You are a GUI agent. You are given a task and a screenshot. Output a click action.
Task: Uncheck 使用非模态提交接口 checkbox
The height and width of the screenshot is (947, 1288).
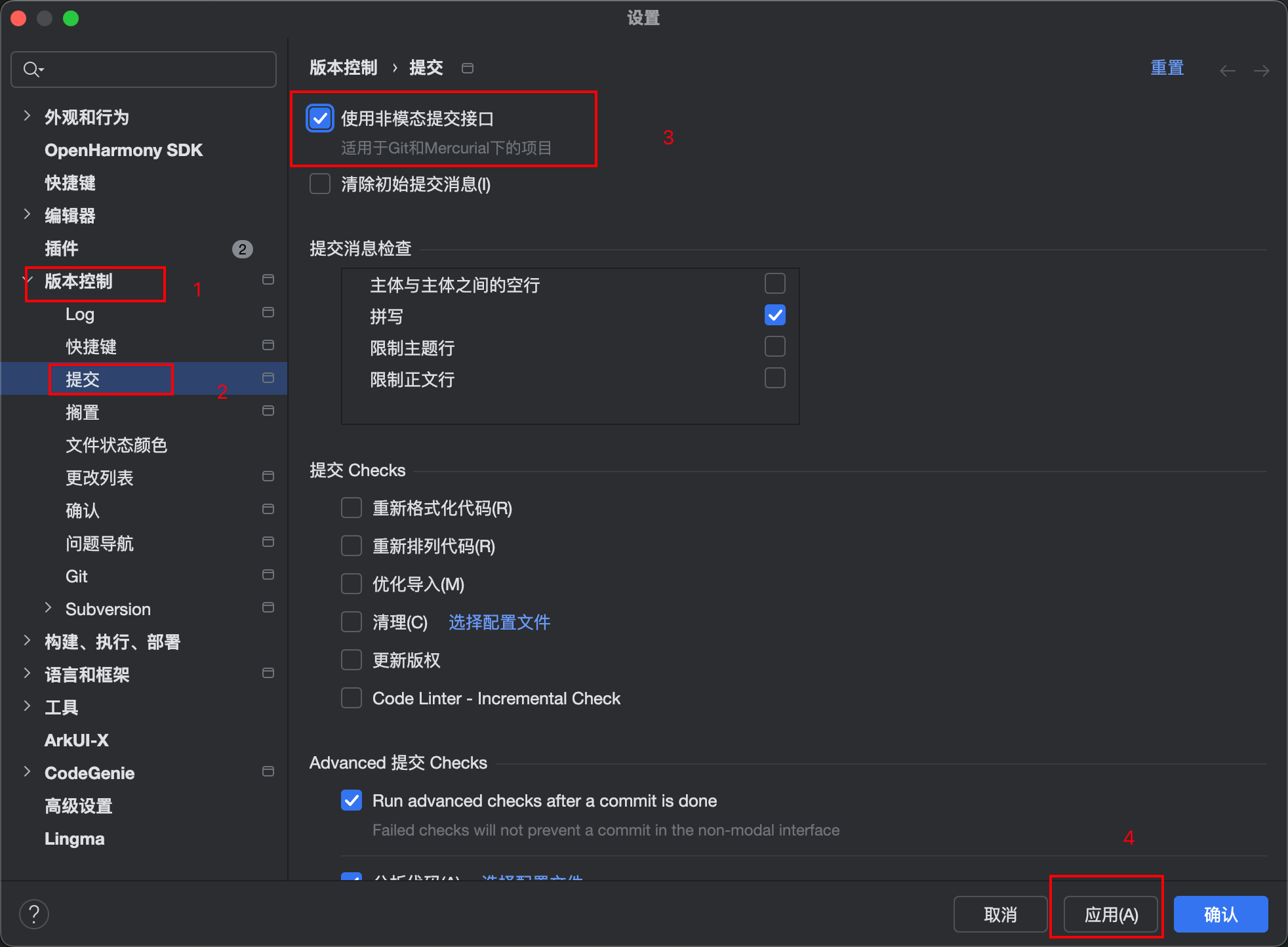(x=320, y=119)
